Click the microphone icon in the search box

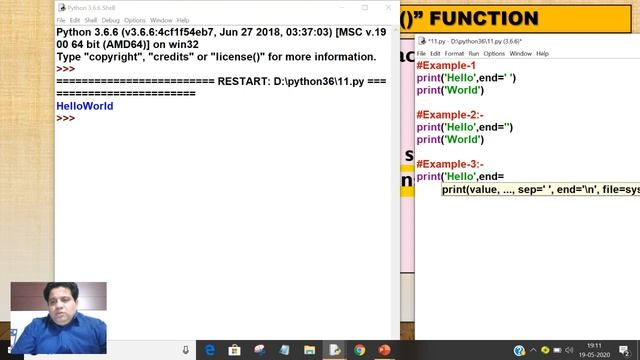tap(186, 350)
